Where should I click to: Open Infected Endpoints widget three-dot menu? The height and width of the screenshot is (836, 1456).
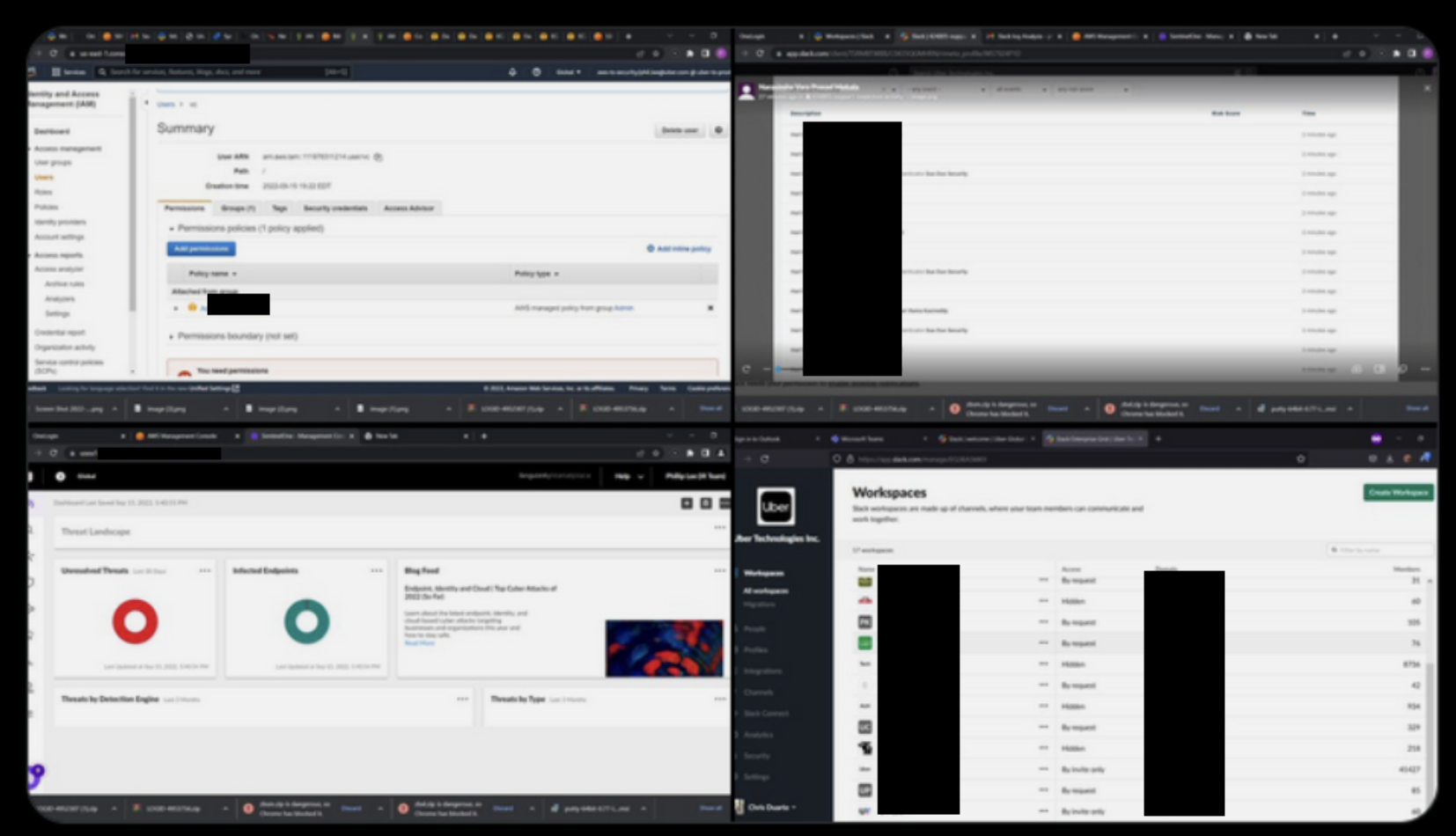coord(377,570)
